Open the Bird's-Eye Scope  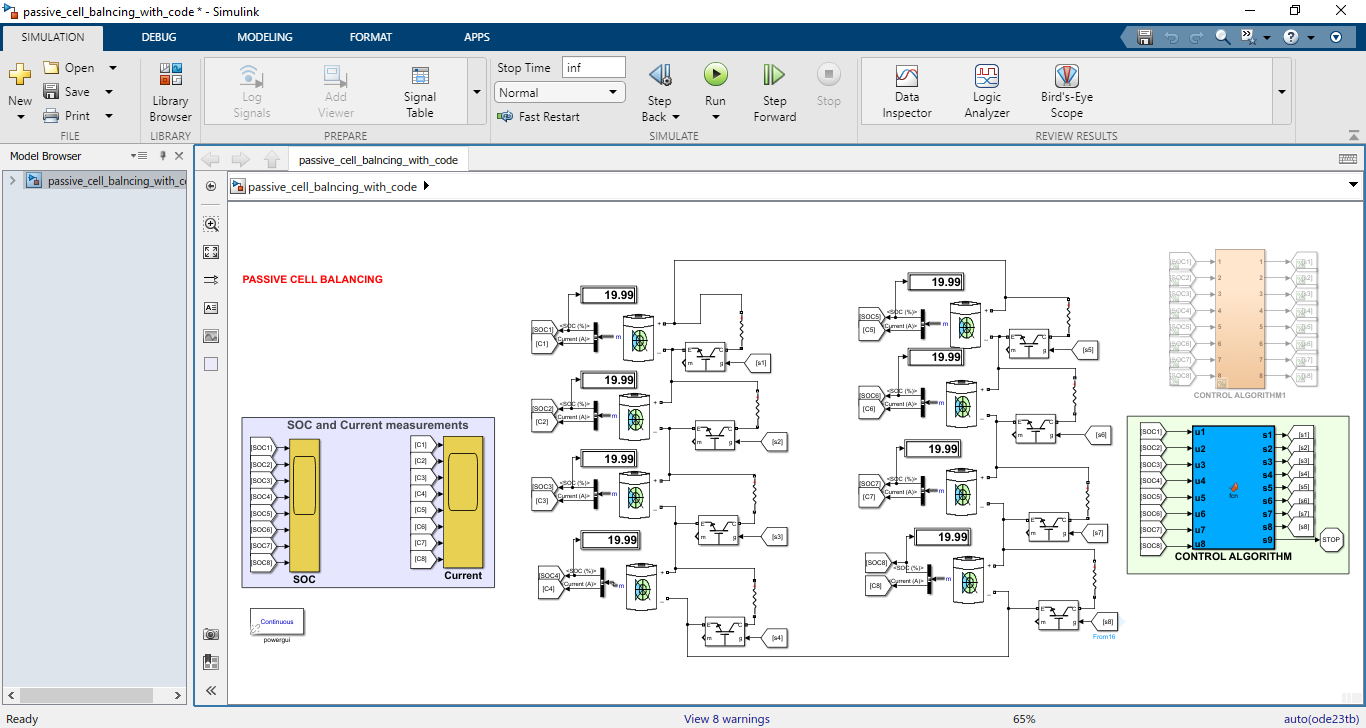point(1065,90)
